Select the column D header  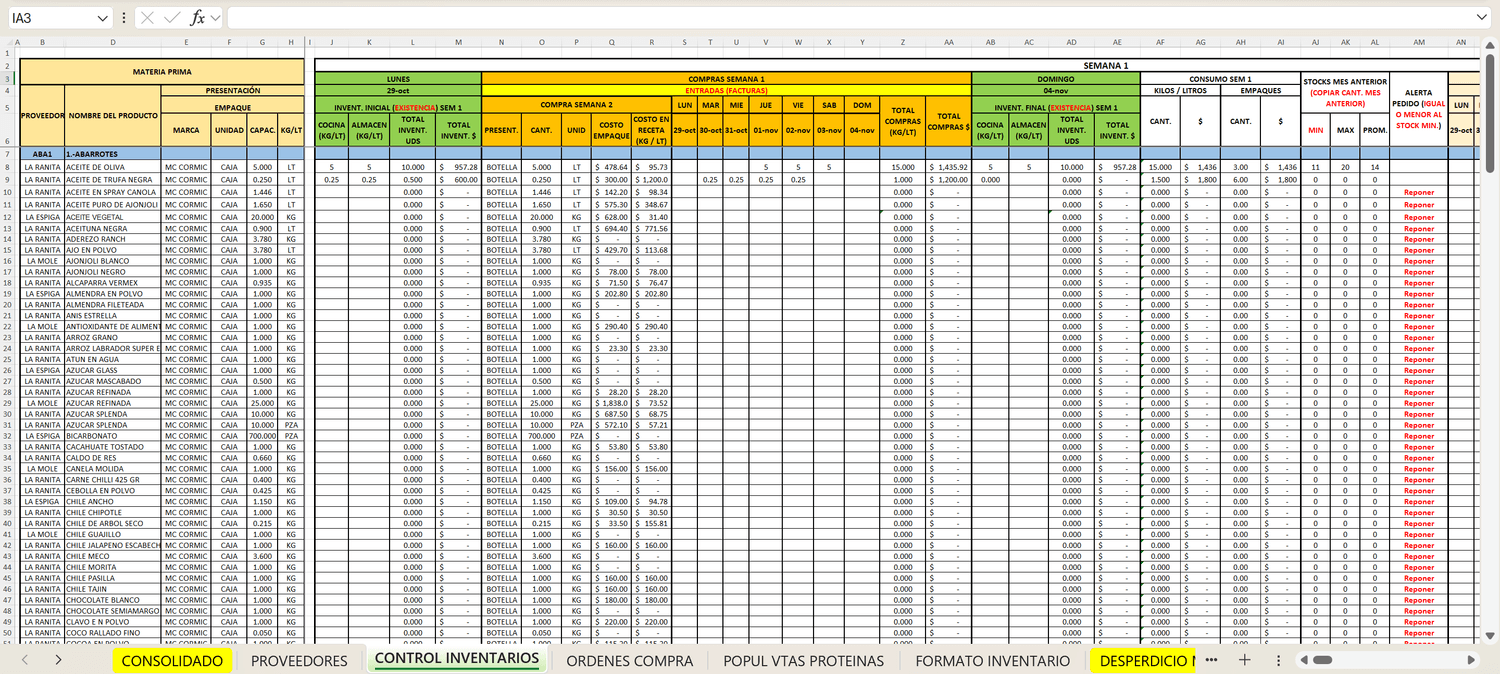coord(113,42)
